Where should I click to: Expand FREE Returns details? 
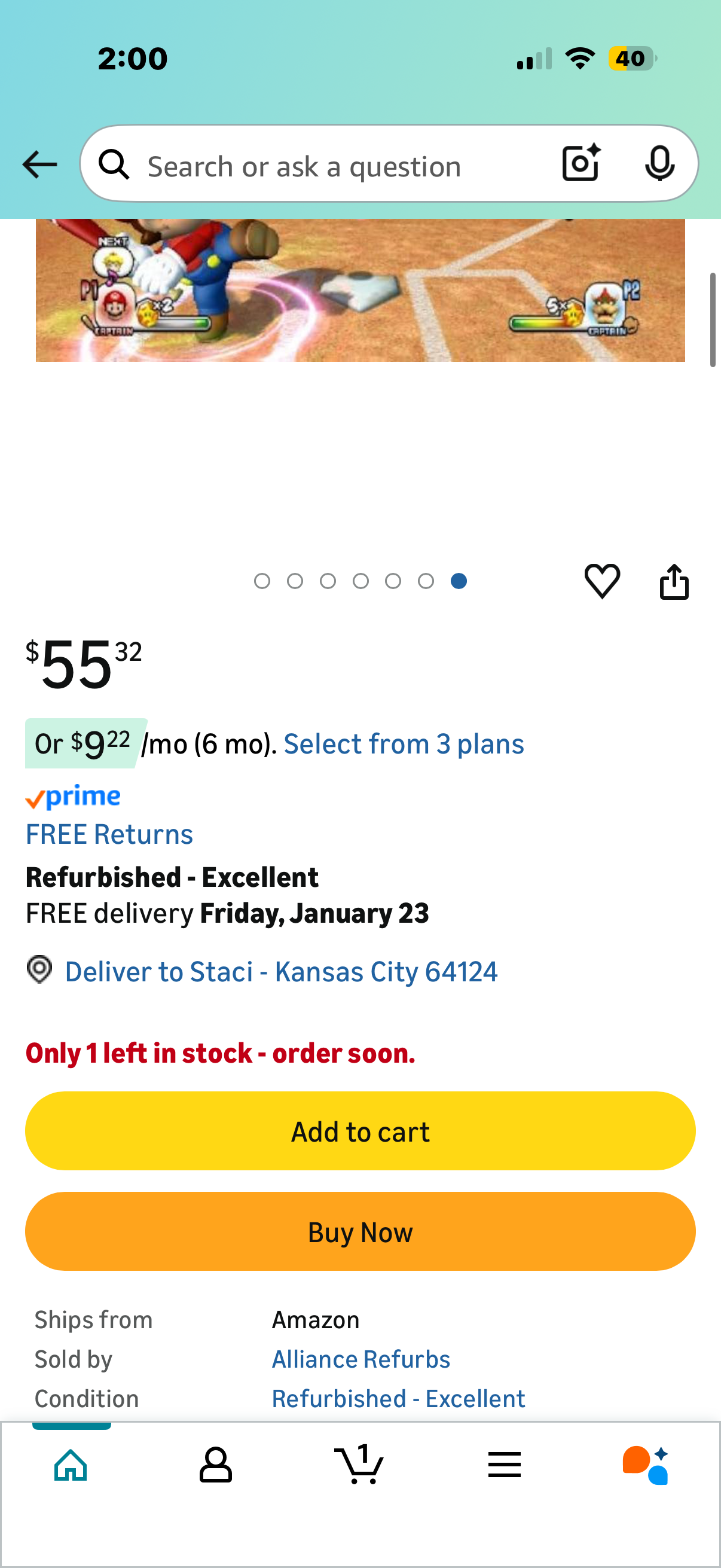[109, 834]
